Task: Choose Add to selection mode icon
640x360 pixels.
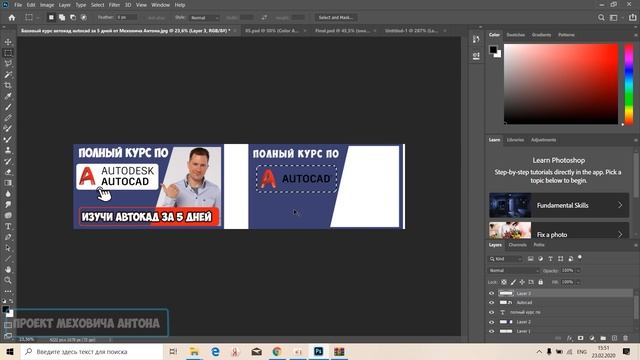Action: pyautogui.click(x=62, y=18)
